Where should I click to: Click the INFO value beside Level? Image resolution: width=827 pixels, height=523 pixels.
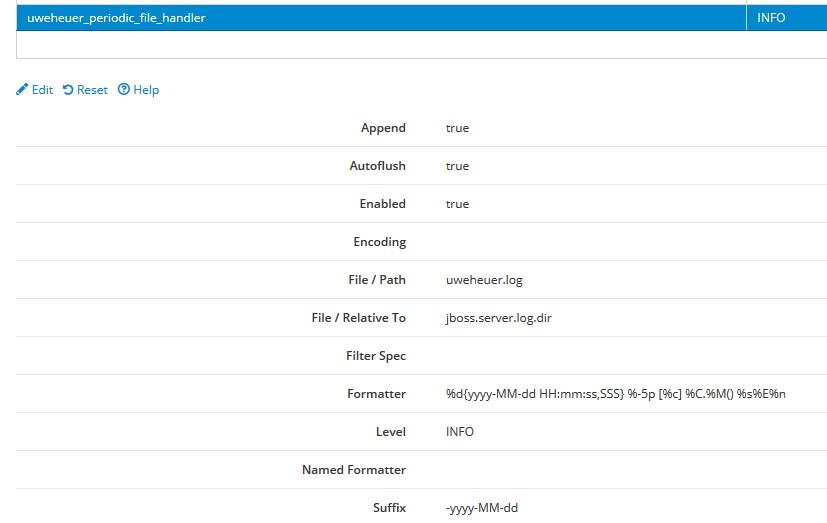460,432
